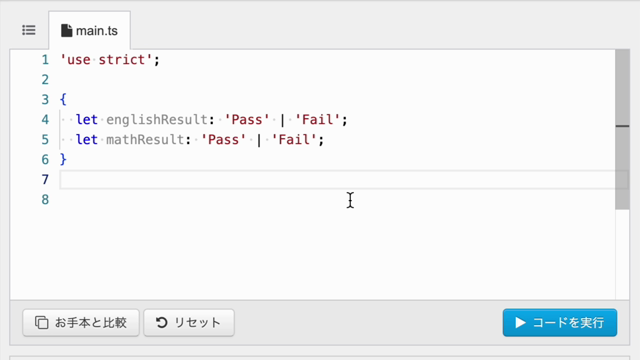The width and height of the screenshot is (640, 360).
Task: Click the let keyword on line 5
Action: pos(87,140)
